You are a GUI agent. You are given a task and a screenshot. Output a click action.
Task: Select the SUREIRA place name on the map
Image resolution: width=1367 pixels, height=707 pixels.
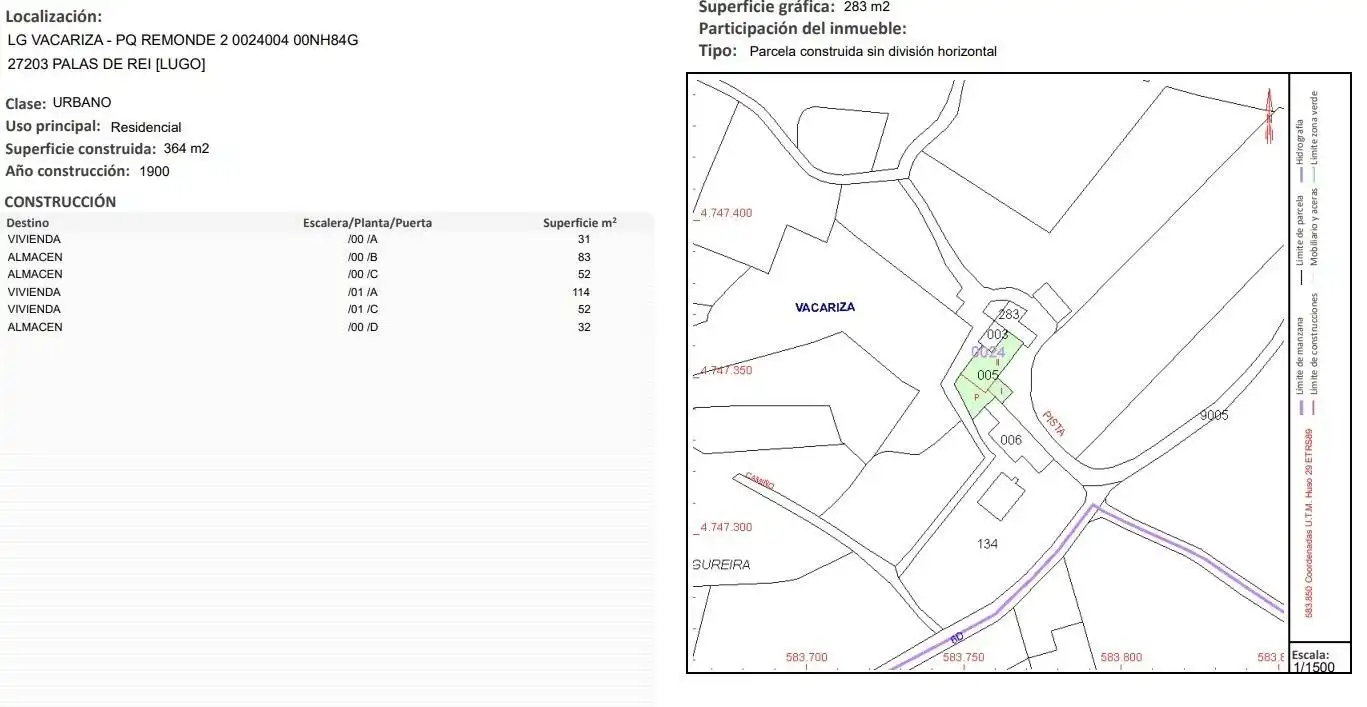pyautogui.click(x=721, y=565)
